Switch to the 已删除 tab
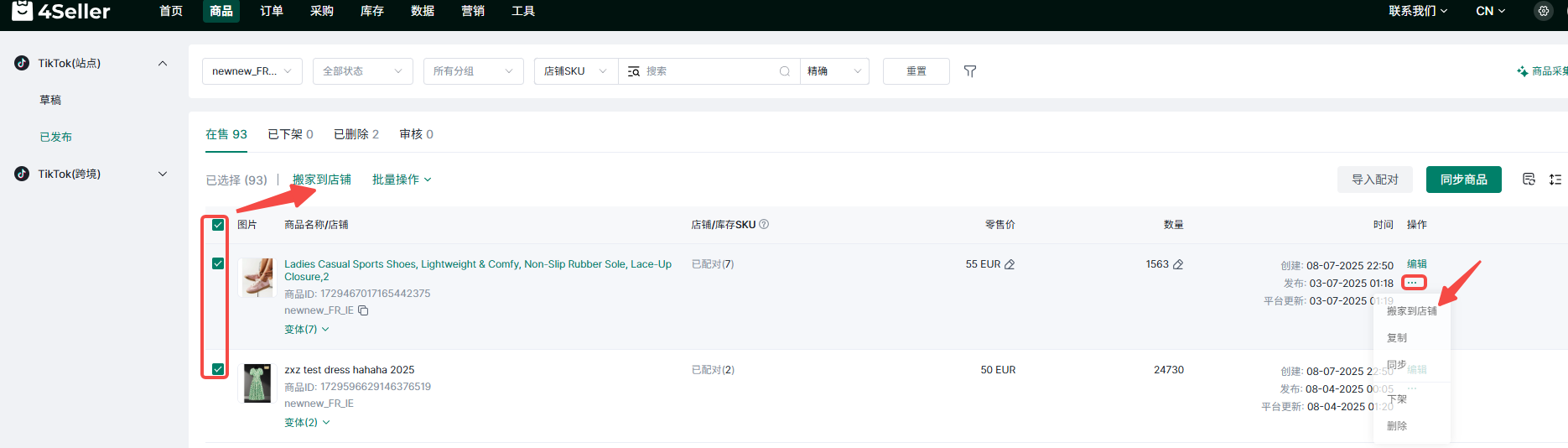 [356, 134]
